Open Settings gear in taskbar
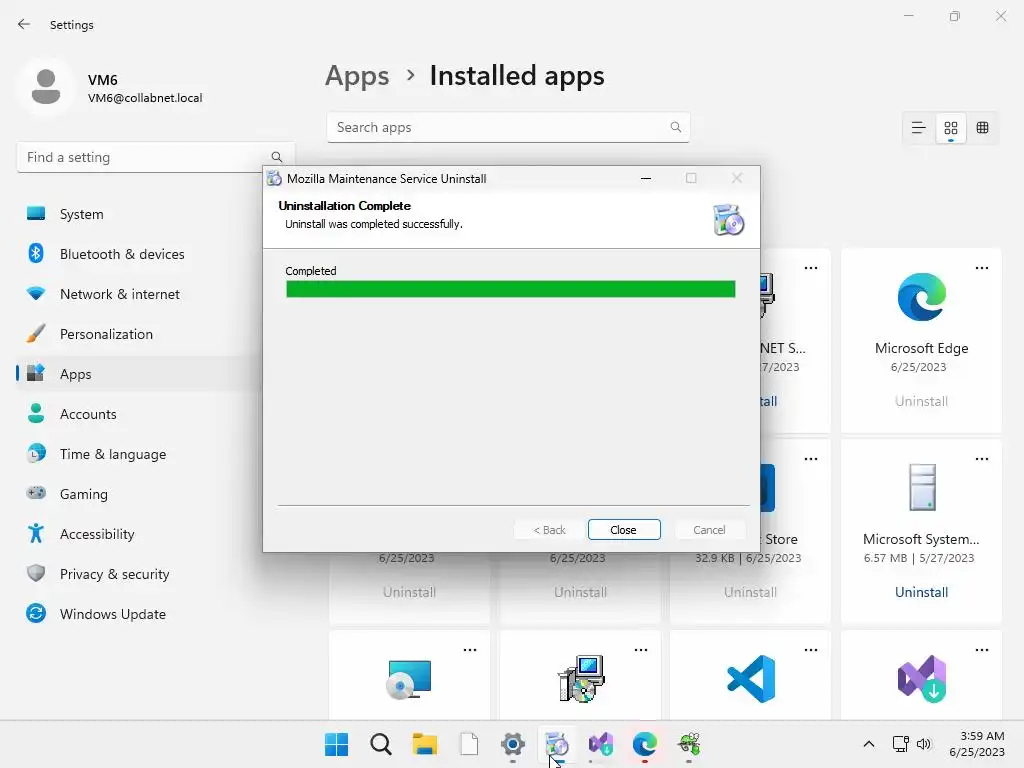 [x=513, y=744]
